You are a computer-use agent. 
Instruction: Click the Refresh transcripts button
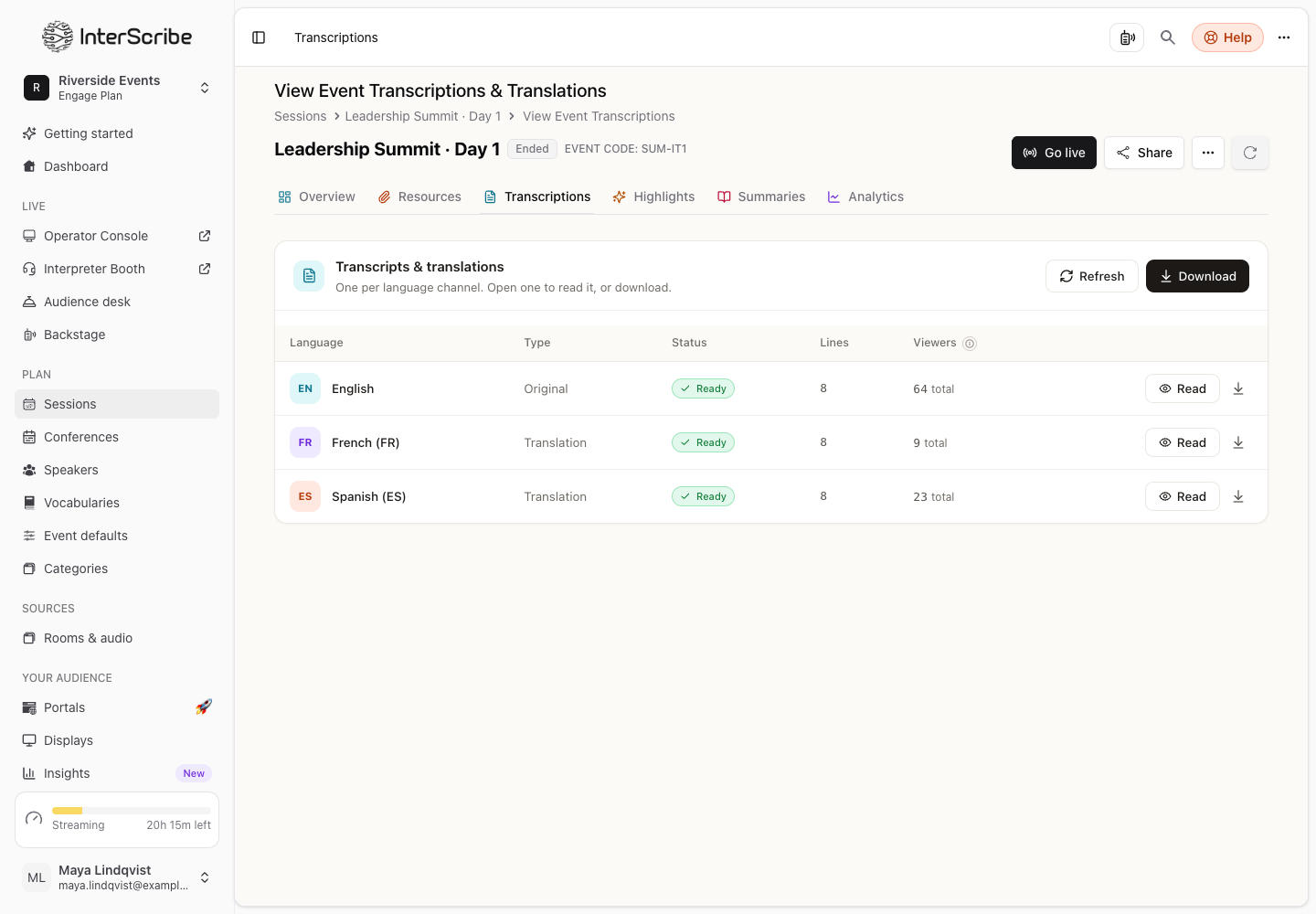(x=1091, y=276)
